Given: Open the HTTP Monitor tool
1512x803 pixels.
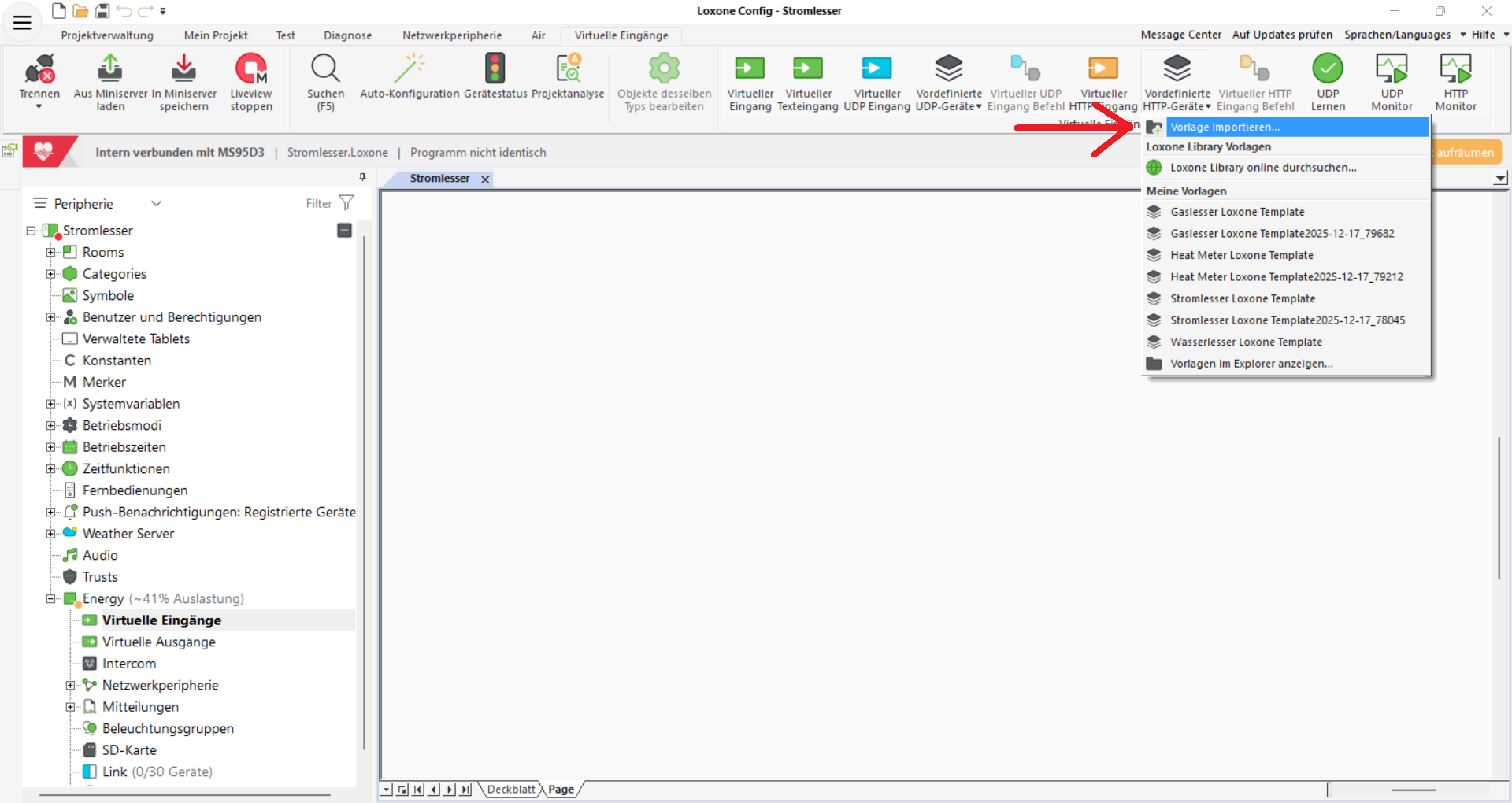Looking at the screenshot, I should [1455, 69].
